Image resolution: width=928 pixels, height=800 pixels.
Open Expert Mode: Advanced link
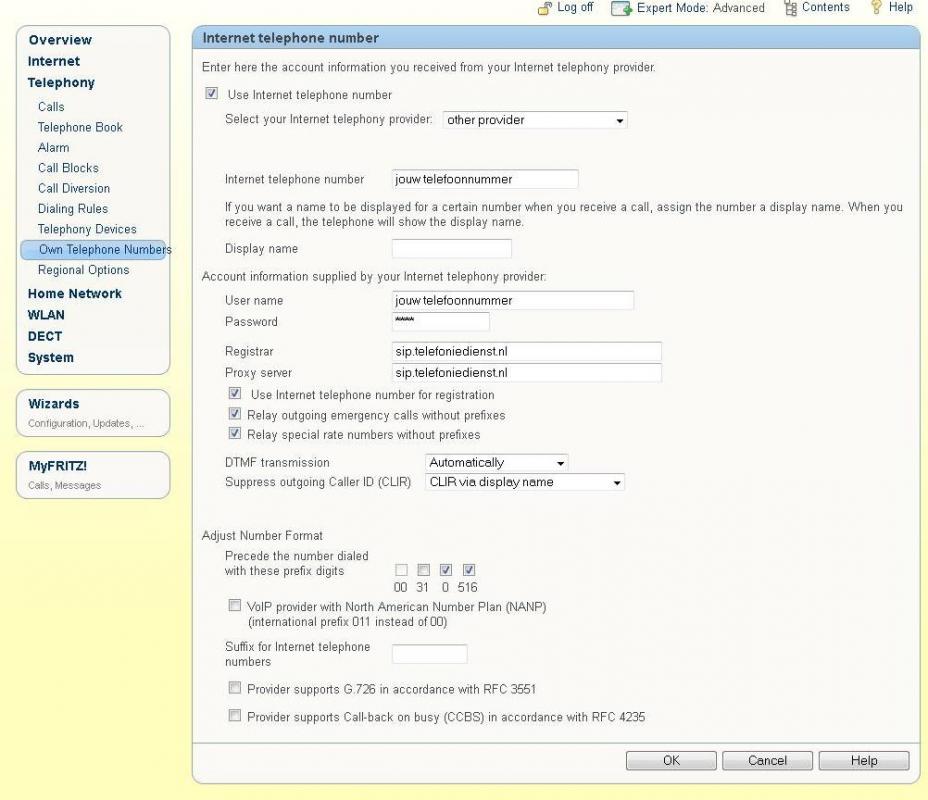pos(701,8)
